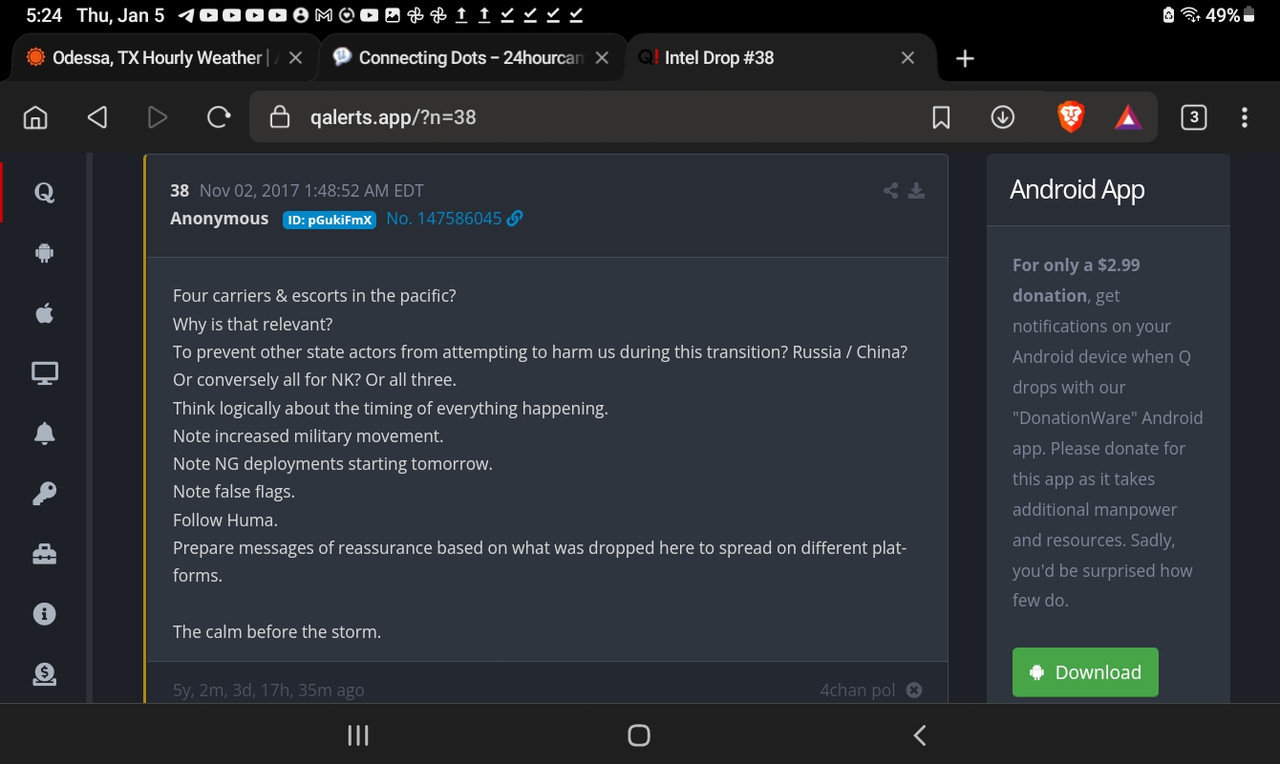
Task: Click the 'Anonymous' poster name
Action: coord(219,218)
